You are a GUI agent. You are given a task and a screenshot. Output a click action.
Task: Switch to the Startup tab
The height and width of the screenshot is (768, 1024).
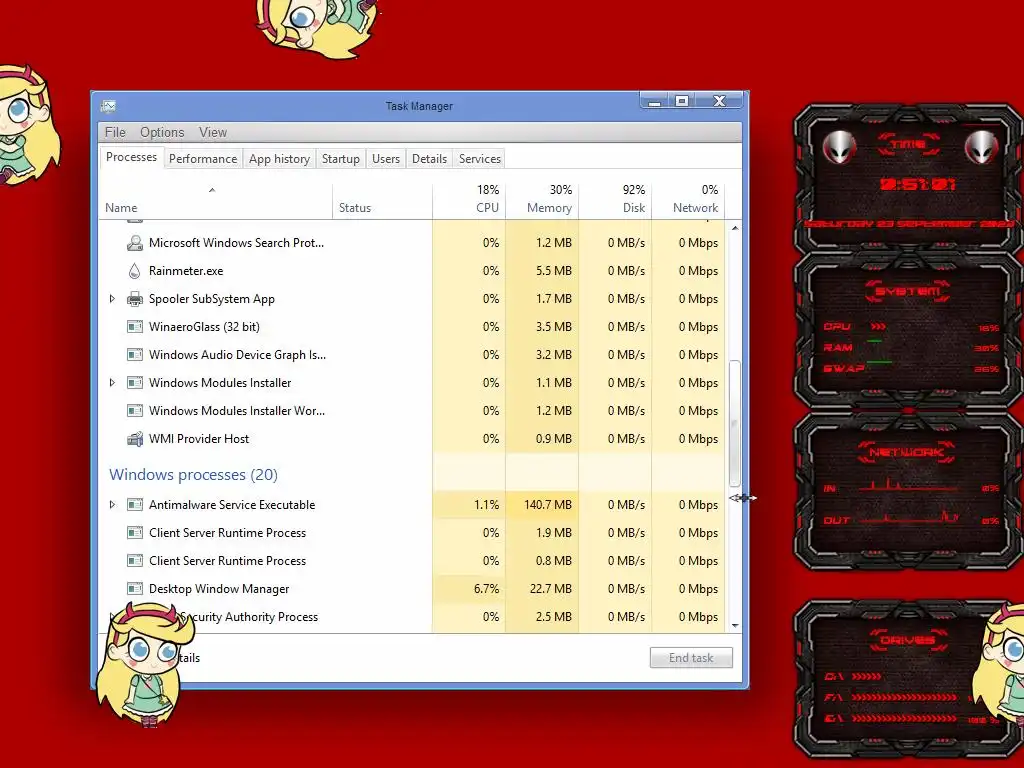pos(341,159)
